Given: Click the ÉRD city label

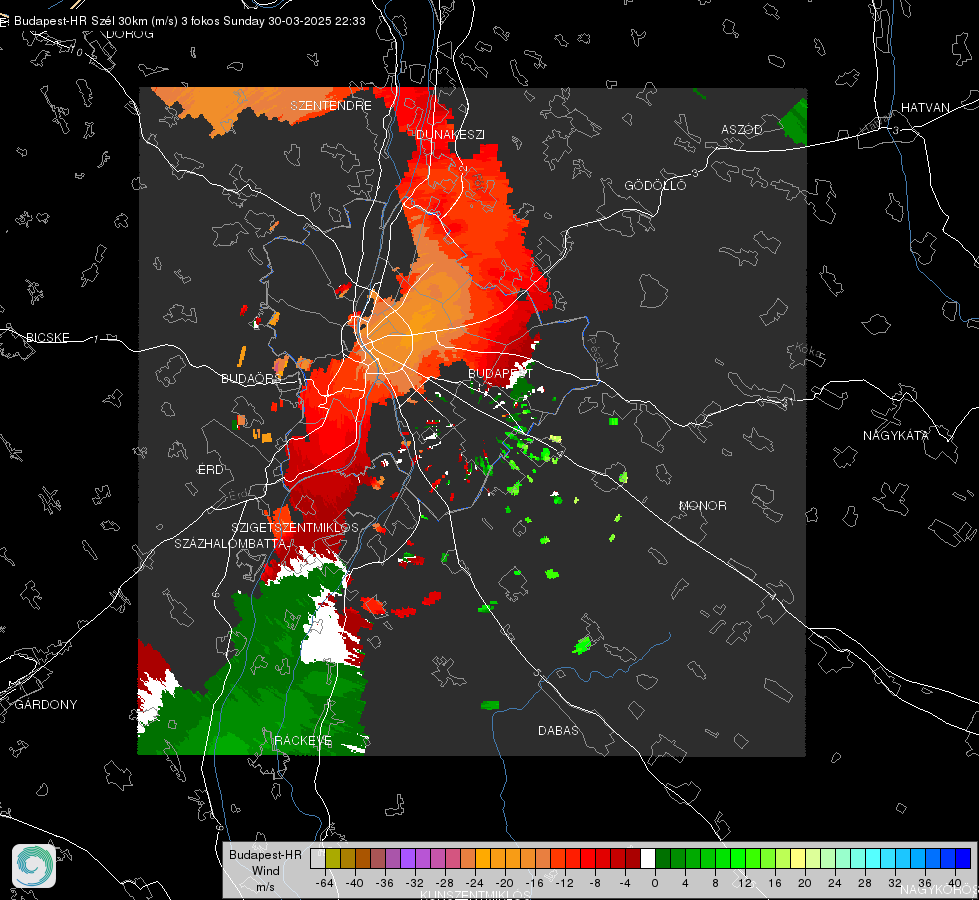Looking at the screenshot, I should point(210,470).
